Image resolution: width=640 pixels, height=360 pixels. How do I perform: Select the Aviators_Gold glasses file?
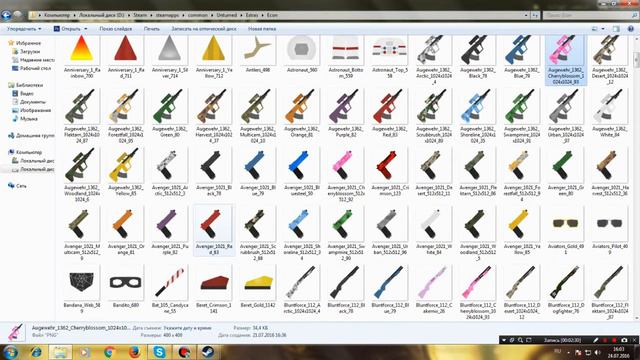coord(566,231)
